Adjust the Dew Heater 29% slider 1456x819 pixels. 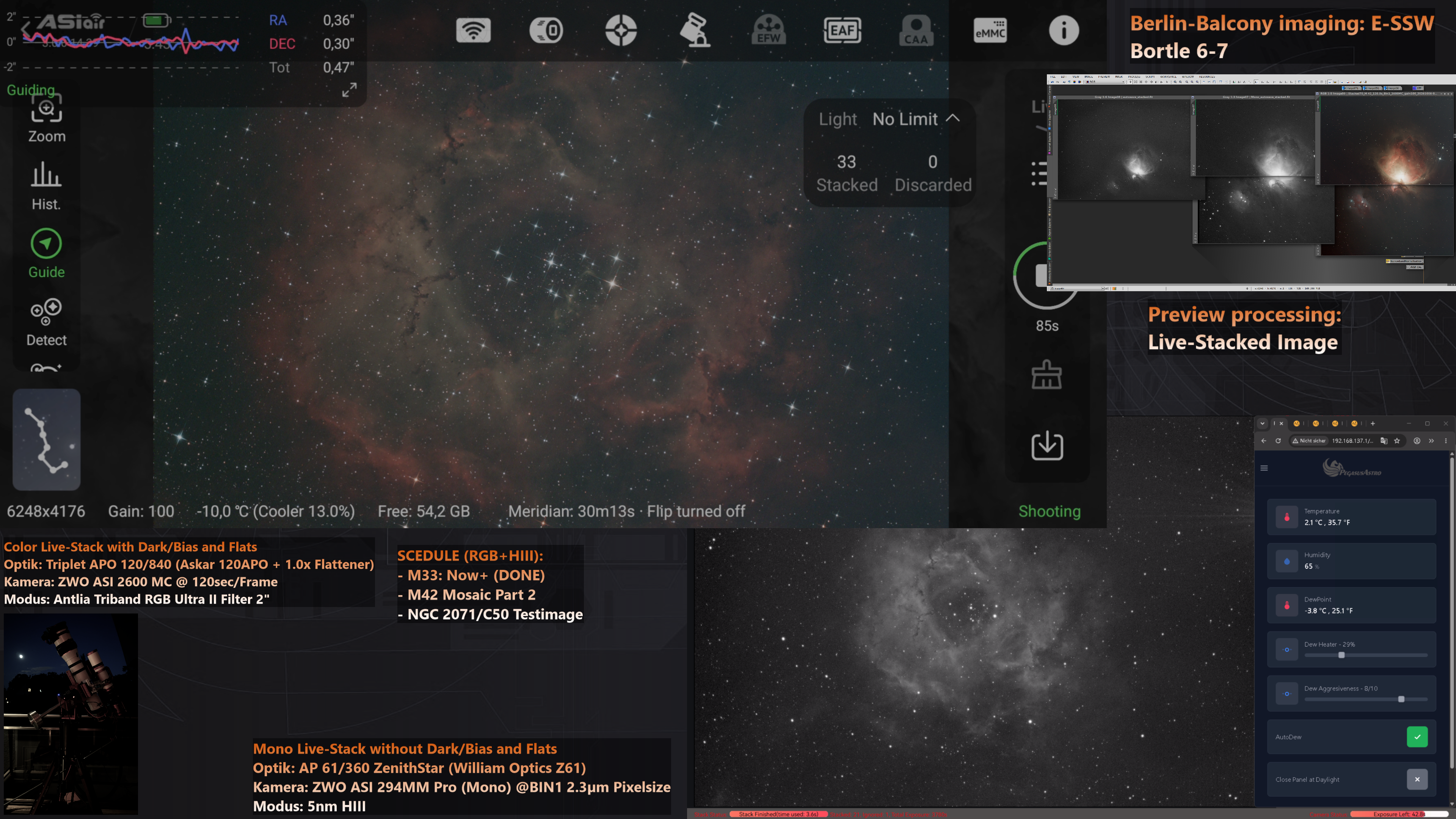pos(1365,655)
